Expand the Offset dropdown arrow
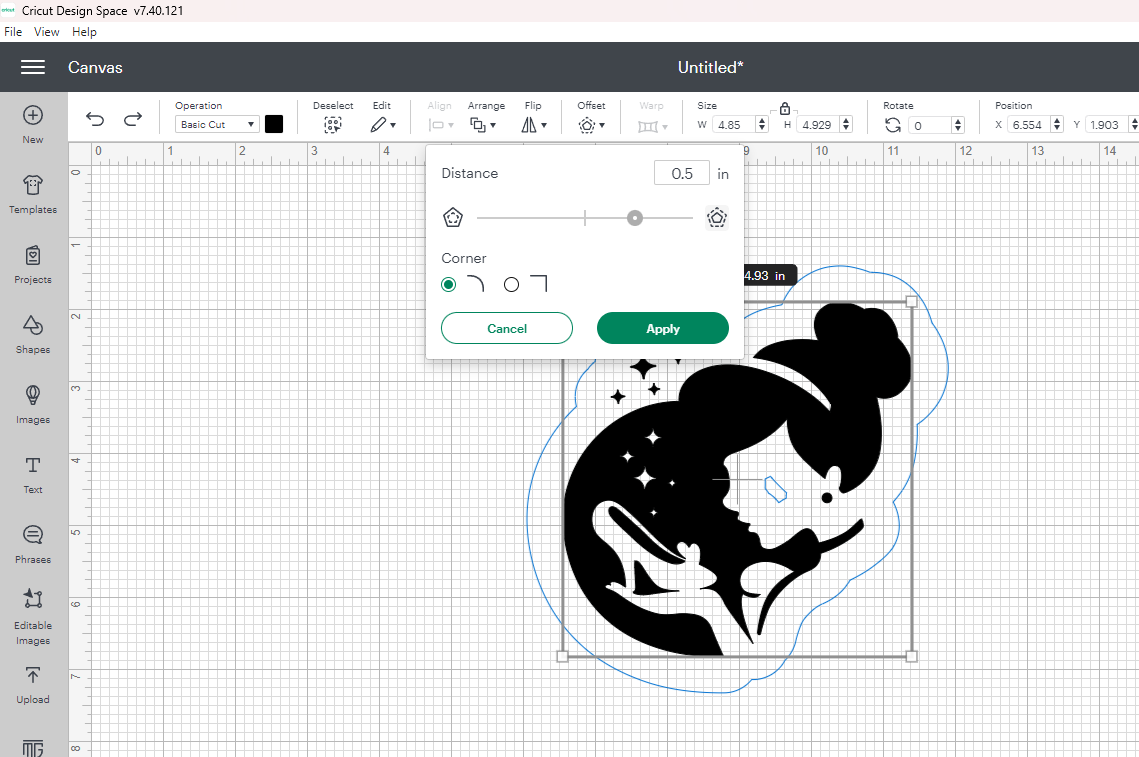Image resolution: width=1139 pixels, height=757 pixels. click(x=602, y=126)
